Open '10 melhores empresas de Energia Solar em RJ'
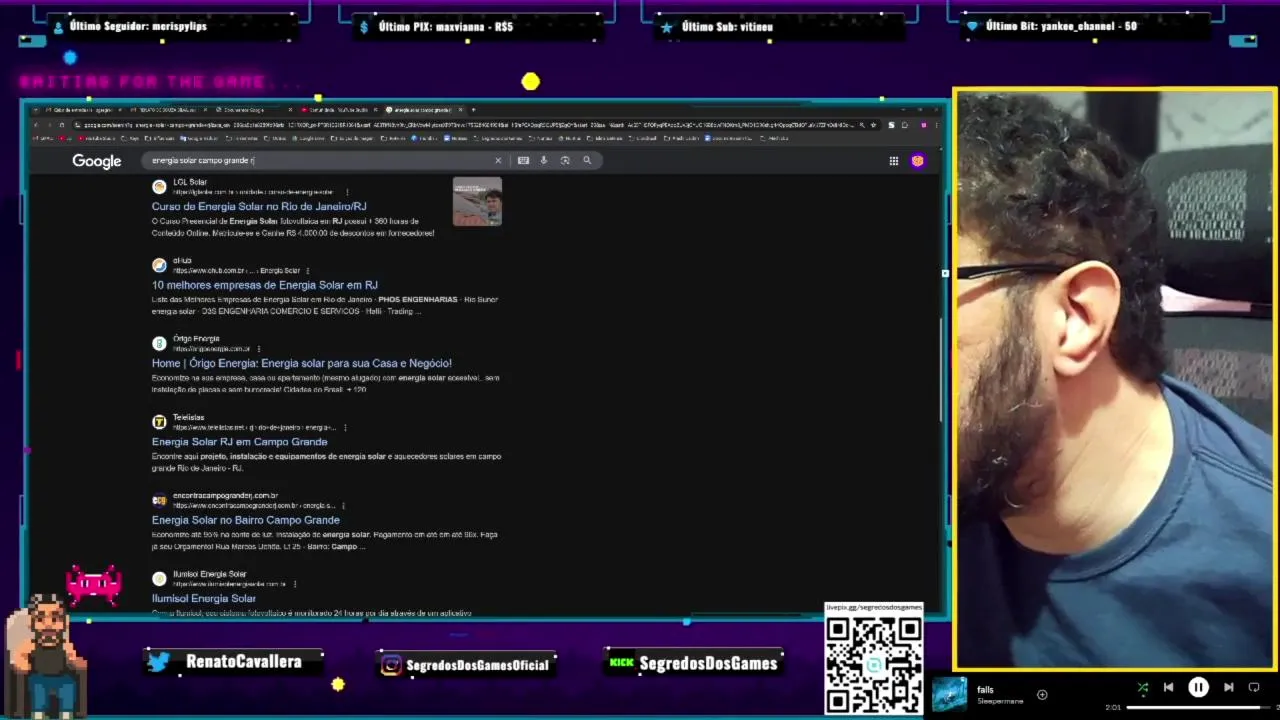The image size is (1280, 720). pyautogui.click(x=265, y=285)
